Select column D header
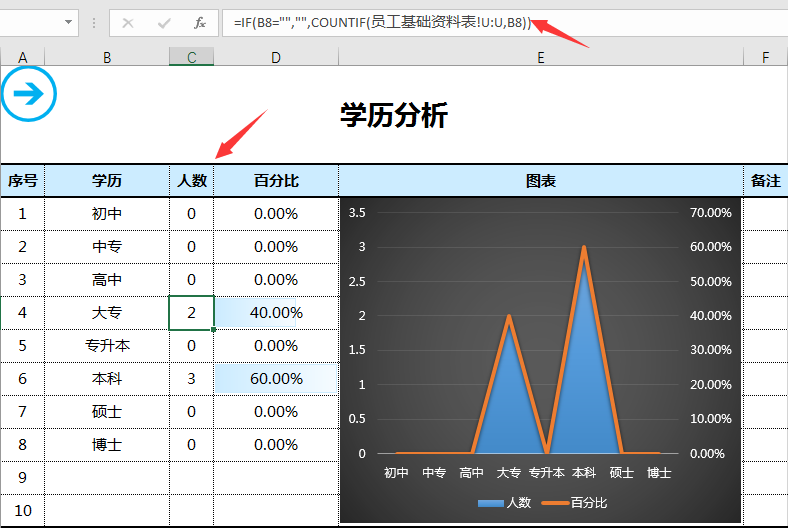Viewport: 788px width, 528px height. (276, 57)
